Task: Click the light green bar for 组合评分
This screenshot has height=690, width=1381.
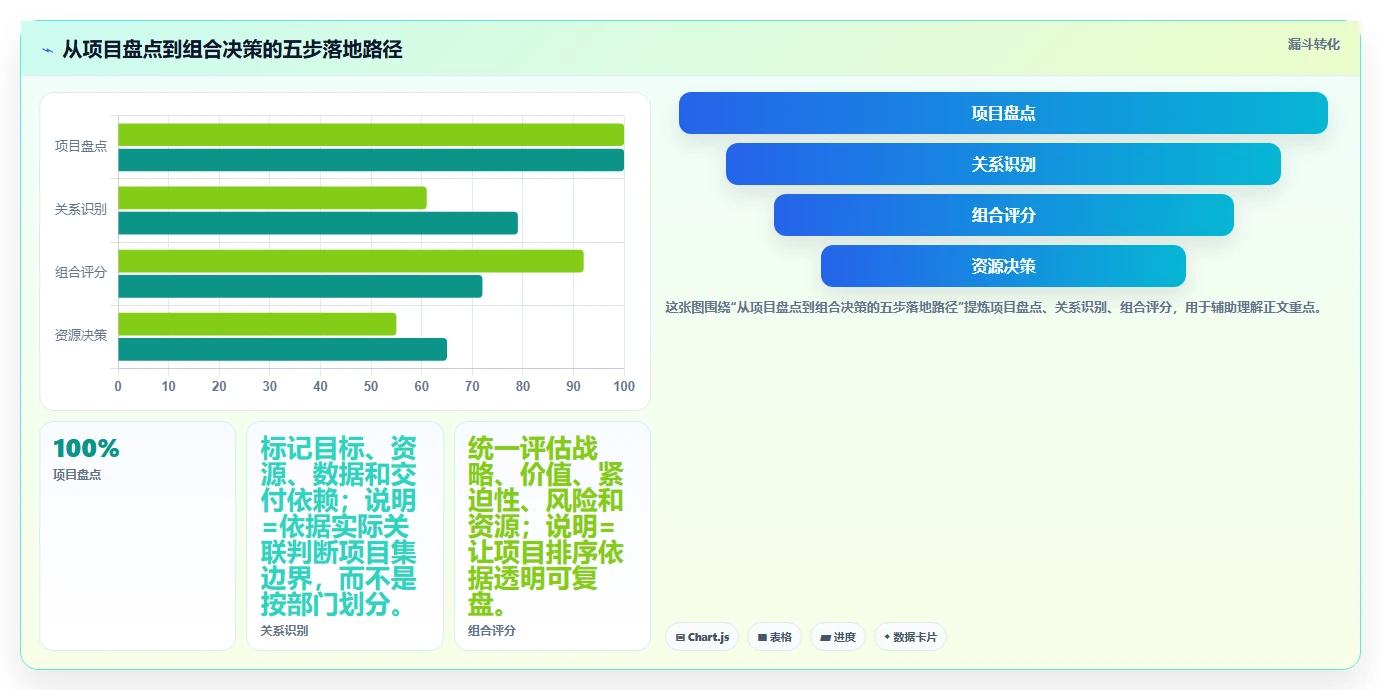Action: pyautogui.click(x=351, y=261)
